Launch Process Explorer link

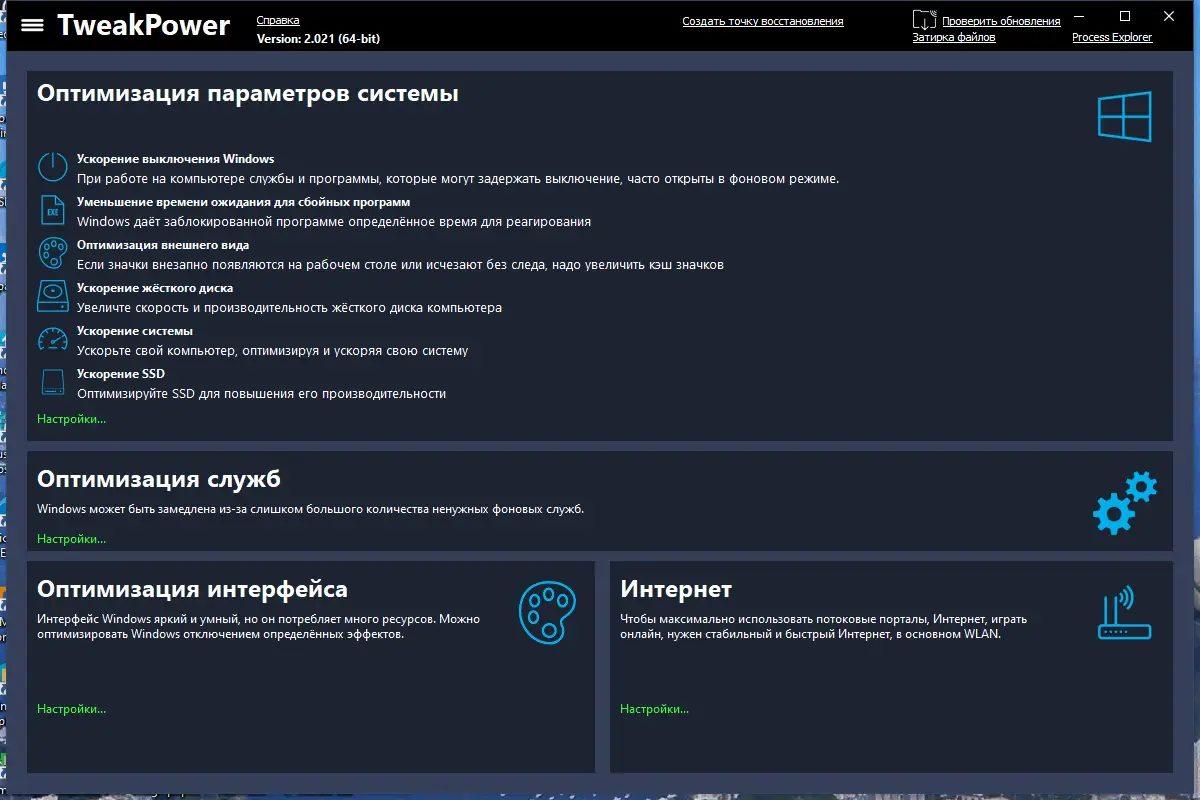(x=1112, y=37)
